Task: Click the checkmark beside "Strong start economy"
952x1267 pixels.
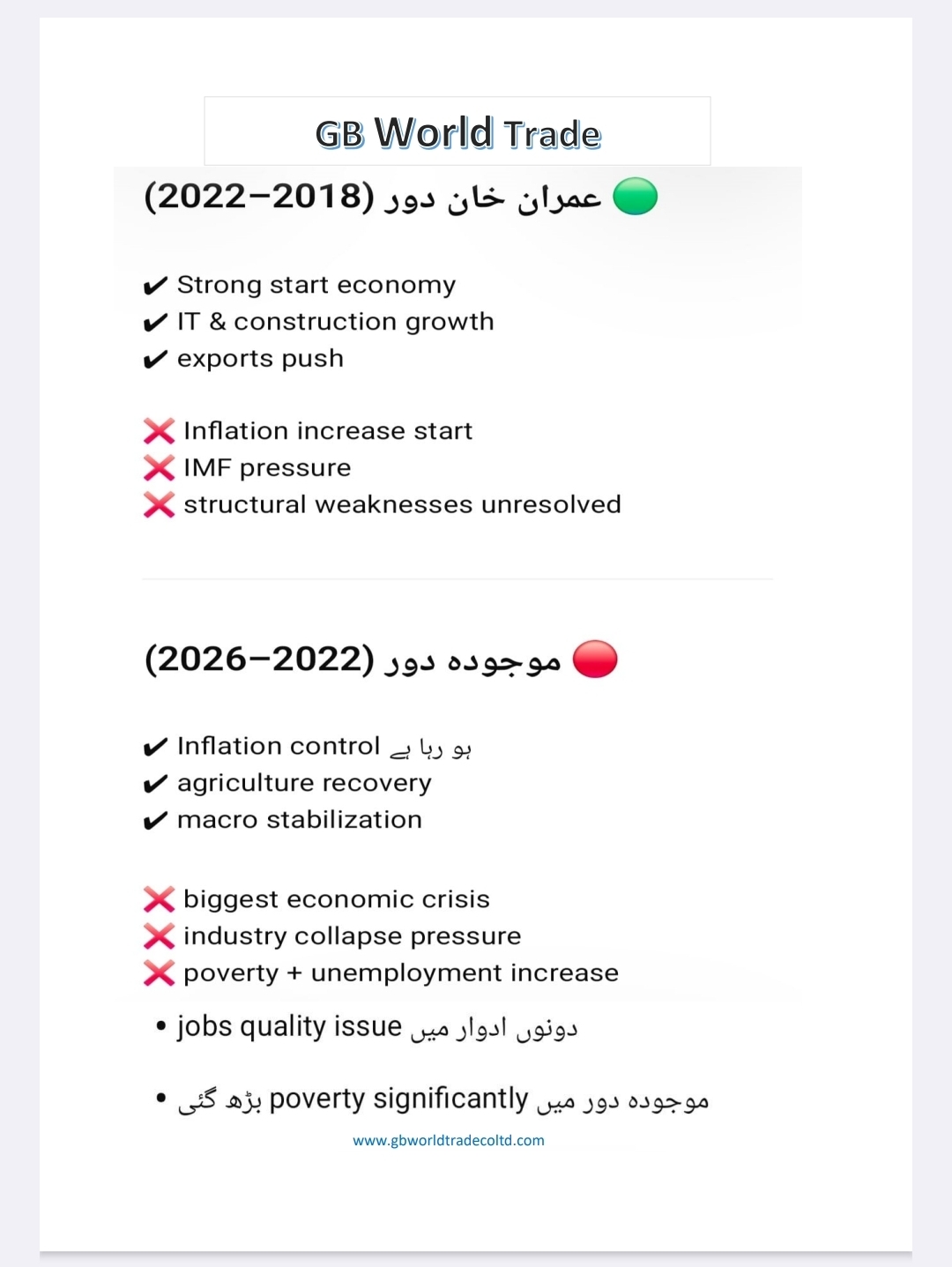Action: 155,286
